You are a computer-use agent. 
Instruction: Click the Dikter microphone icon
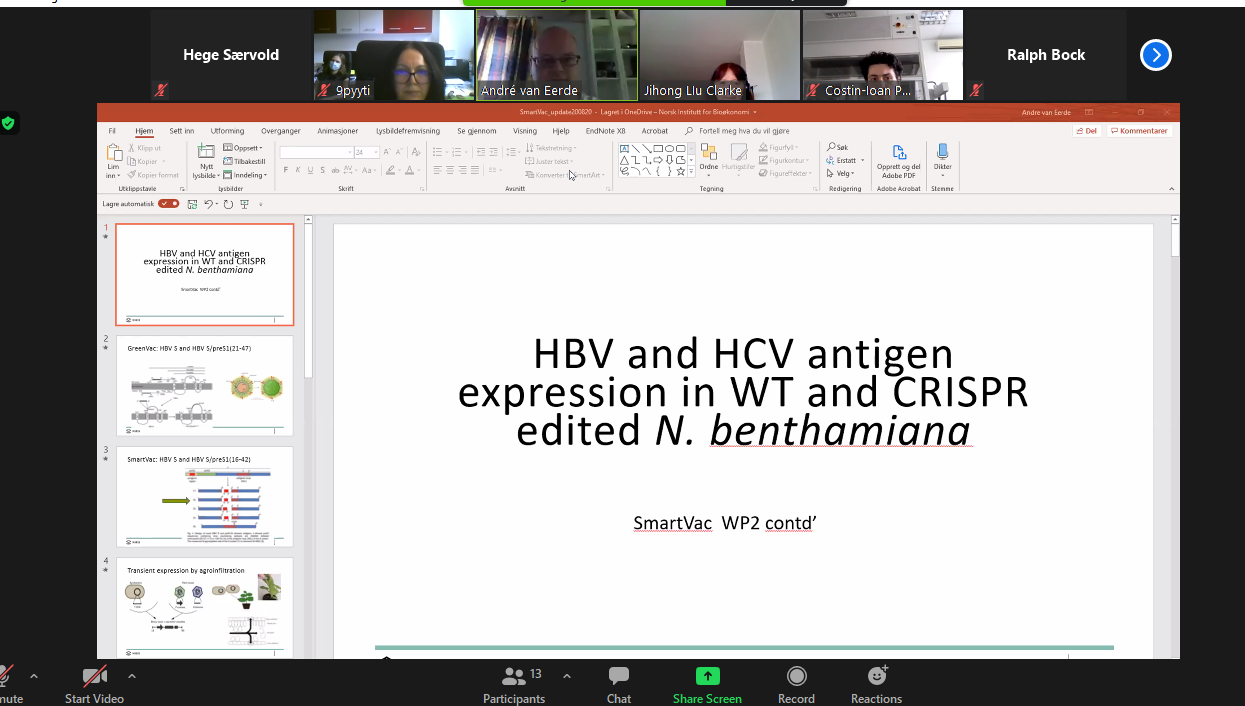[942, 153]
